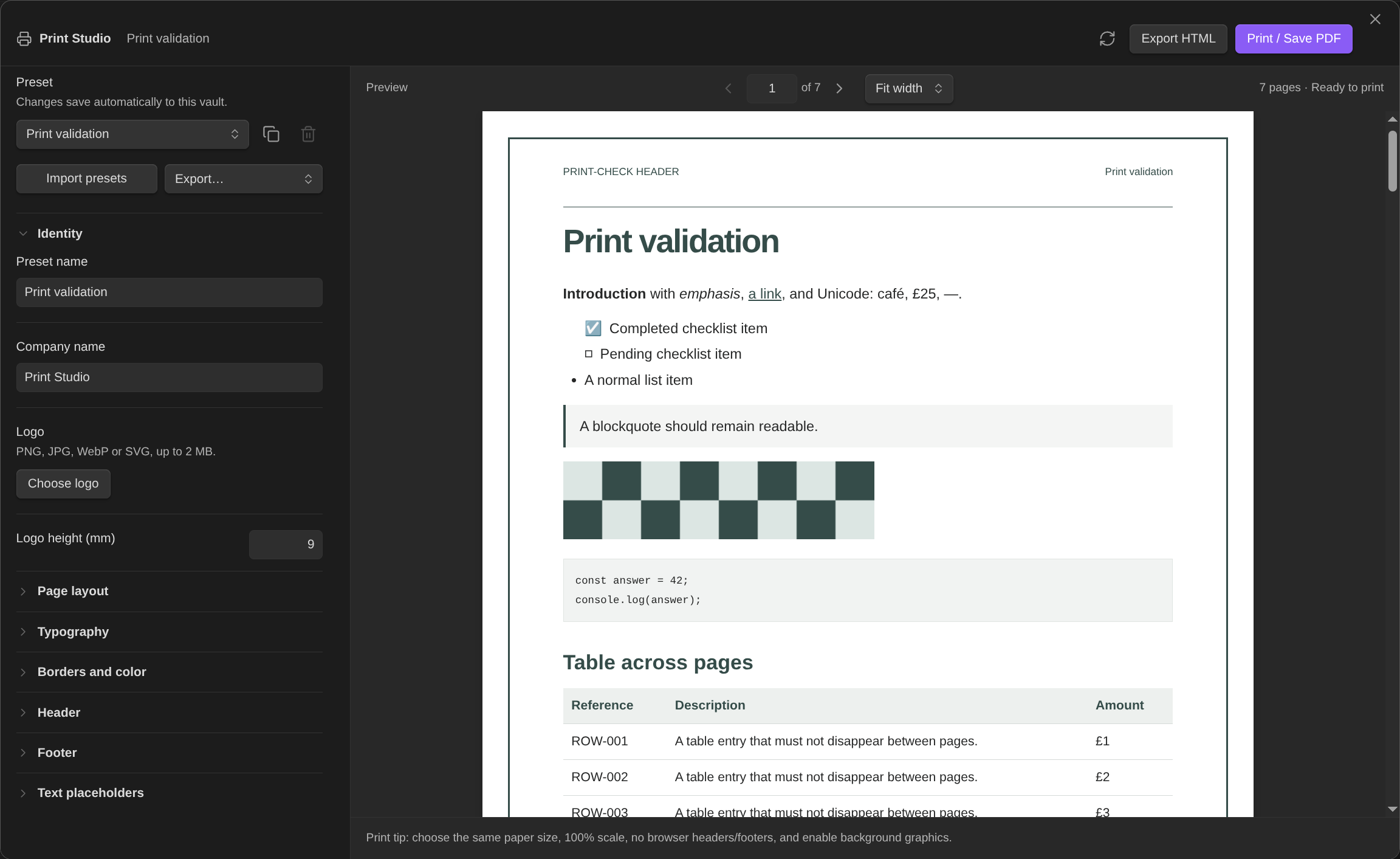Screen dimensions: 1400x859
Task: Click the Logo height (mm) value field
Action: pos(286,545)
